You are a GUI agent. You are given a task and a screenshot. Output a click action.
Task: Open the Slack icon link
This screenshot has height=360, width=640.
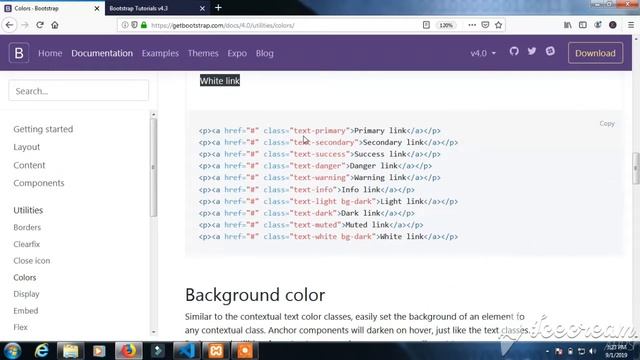(x=550, y=51)
